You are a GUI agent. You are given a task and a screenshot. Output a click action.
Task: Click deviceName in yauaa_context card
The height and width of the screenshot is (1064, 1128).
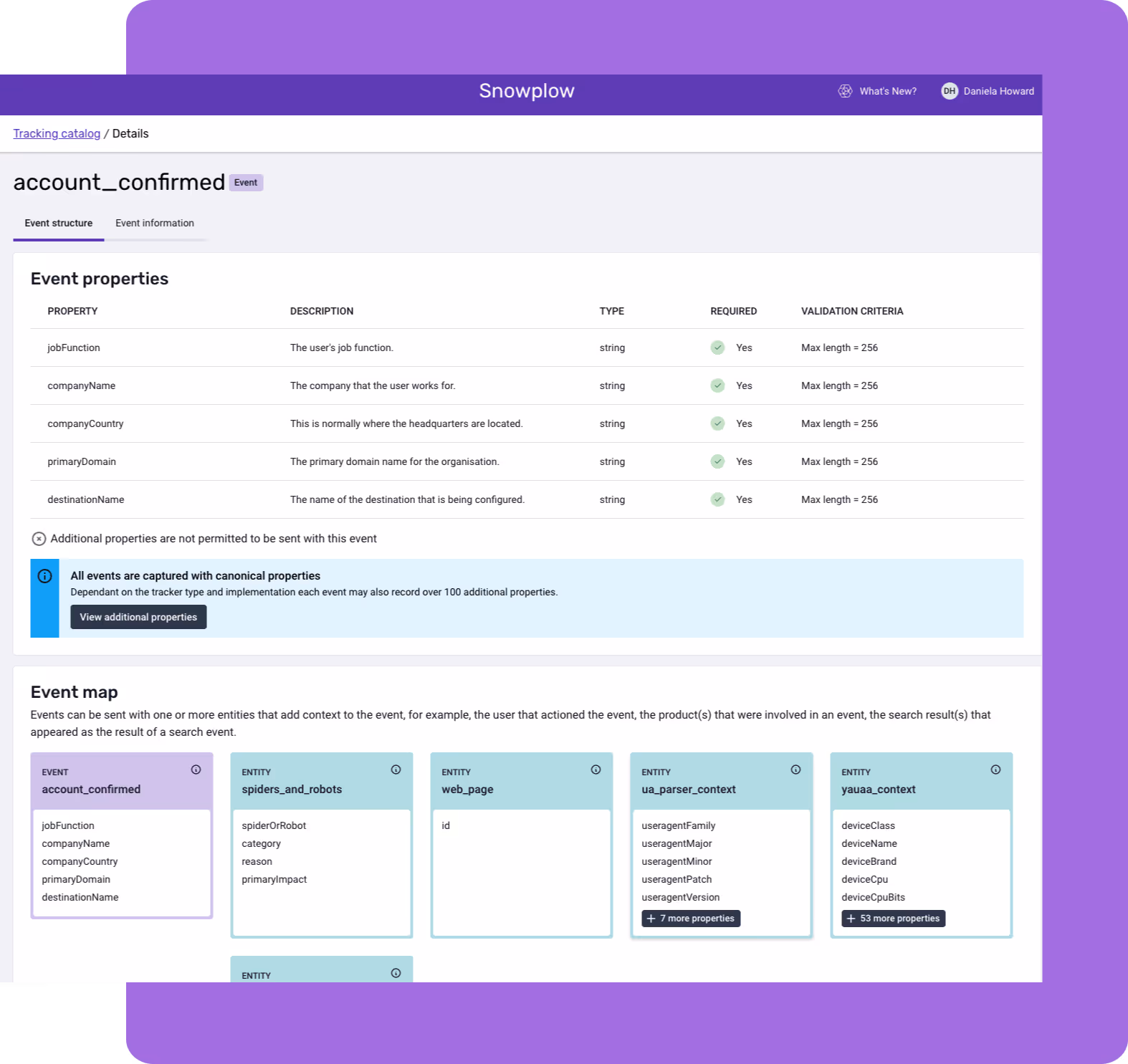click(x=869, y=843)
